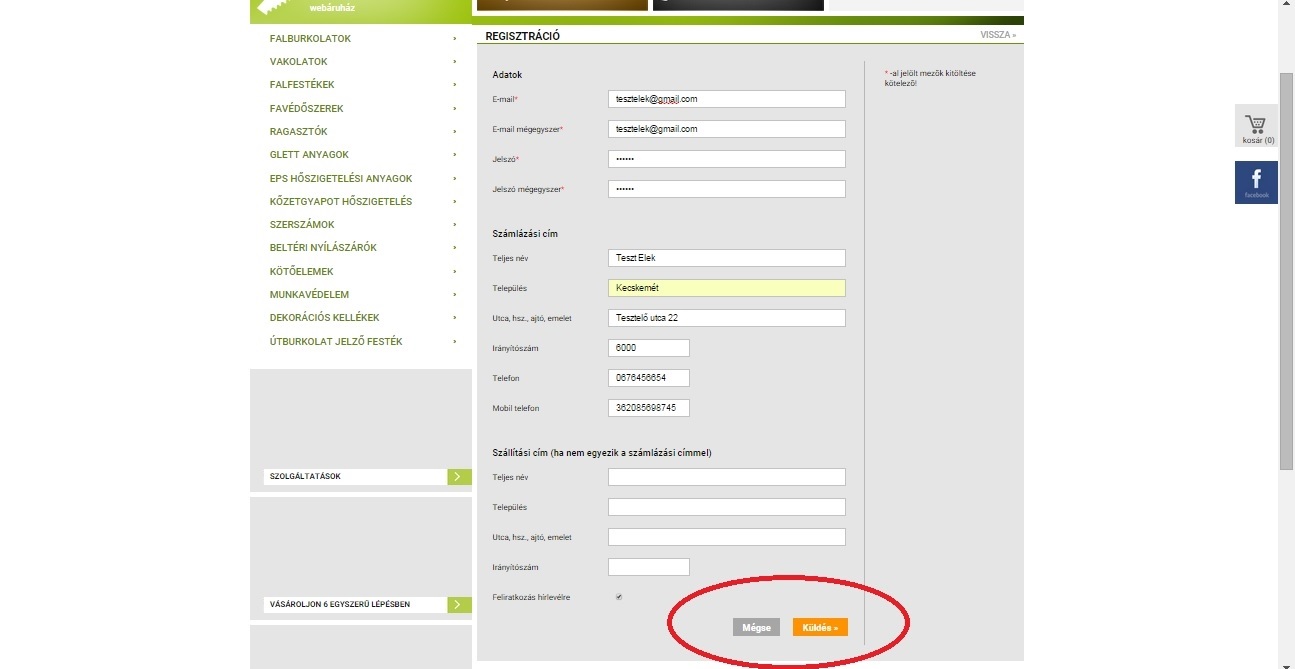1295x669 pixels.
Task: Follow the VISSZA back link
Action: coord(997,35)
